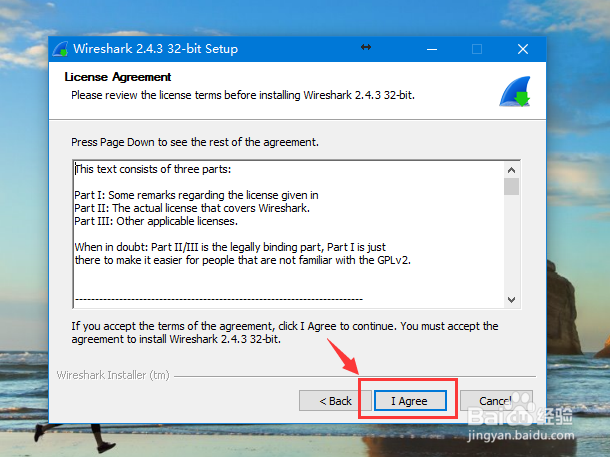Click 'Press Page Down to see the rest' text
This screenshot has height=457, width=610.
tap(195, 142)
